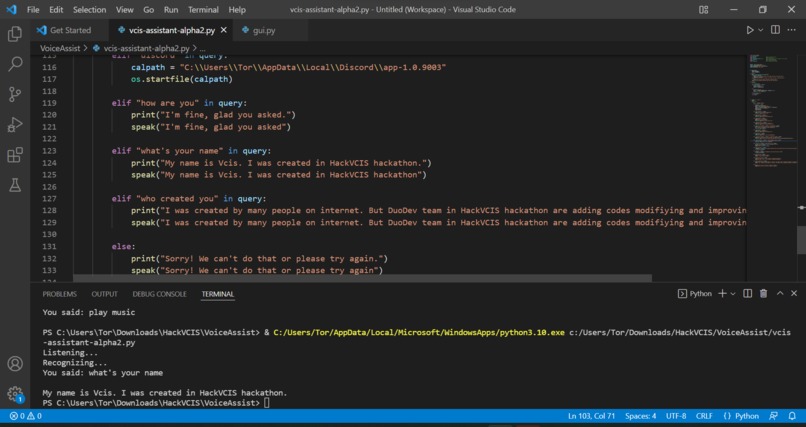Open the Help menu
This screenshot has height=427, width=806.
(x=237, y=10)
